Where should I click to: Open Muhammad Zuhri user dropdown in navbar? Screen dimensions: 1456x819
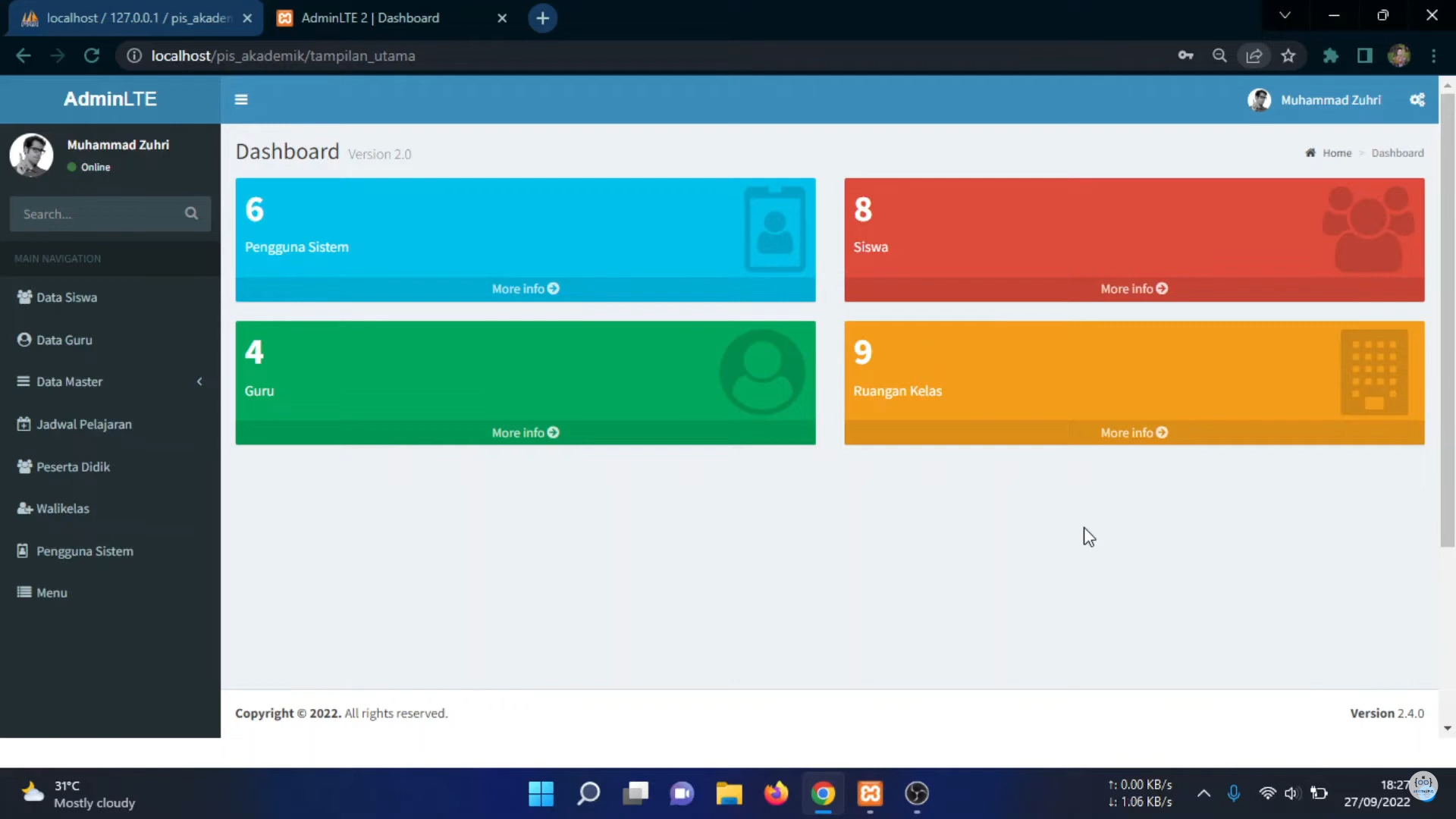(x=1316, y=99)
